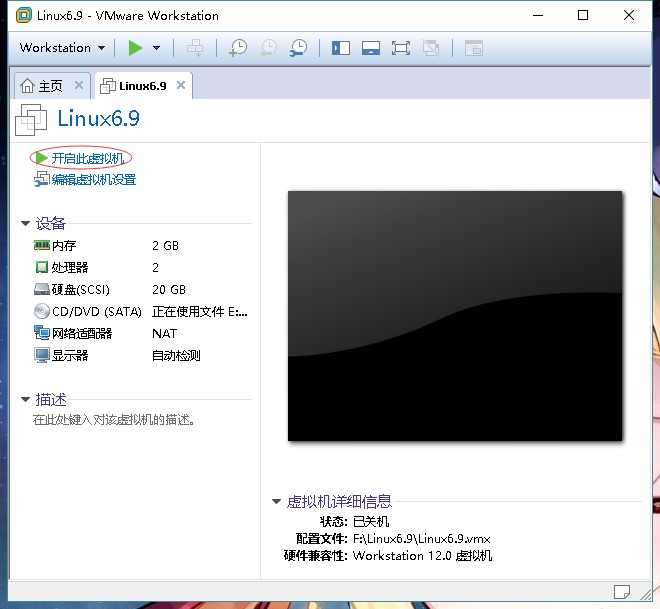The width and height of the screenshot is (660, 609).
Task: Click the network adapter icon
Action: click(42, 333)
